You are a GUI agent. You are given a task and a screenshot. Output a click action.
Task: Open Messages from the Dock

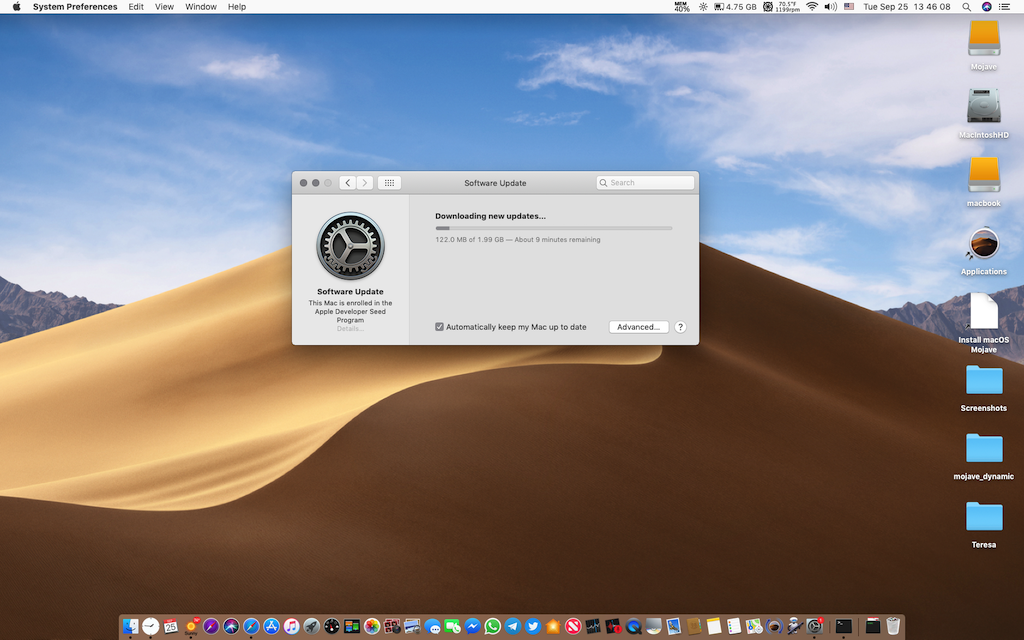pyautogui.click(x=432, y=627)
